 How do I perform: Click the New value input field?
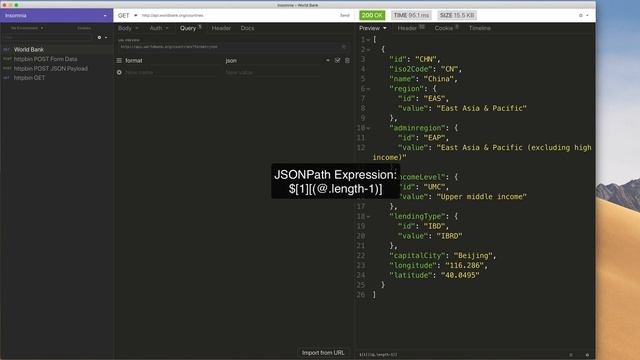pyautogui.click(x=273, y=72)
